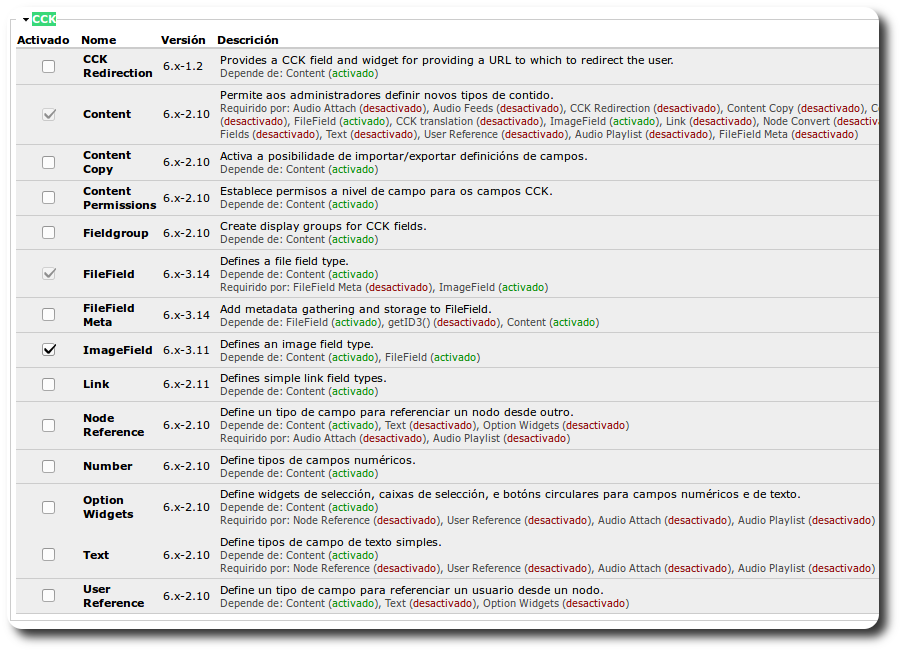The image size is (902, 652).
Task: Enable the Content Copy module checkbox
Action: pos(49,162)
